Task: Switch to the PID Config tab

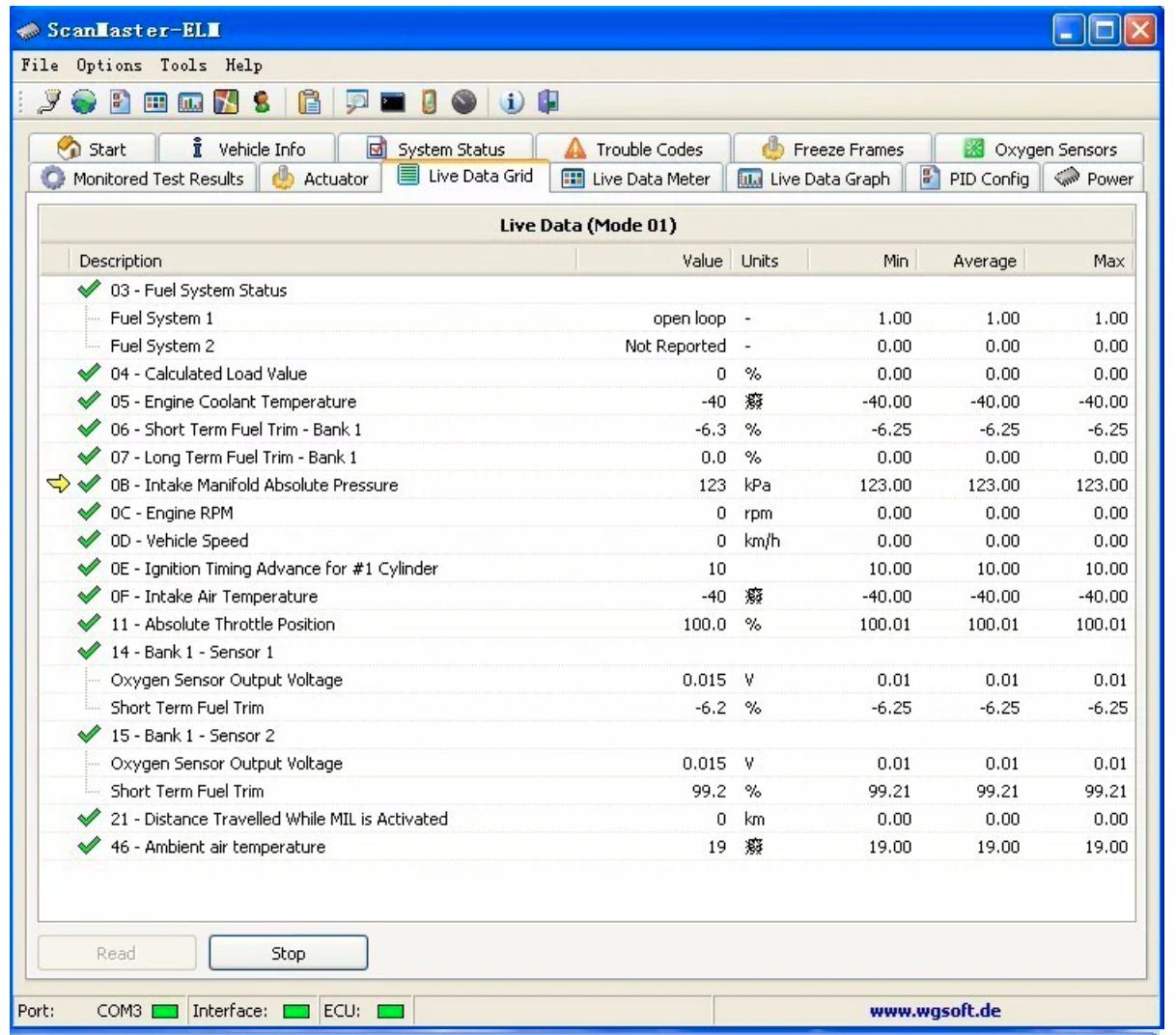Action: coord(974,178)
